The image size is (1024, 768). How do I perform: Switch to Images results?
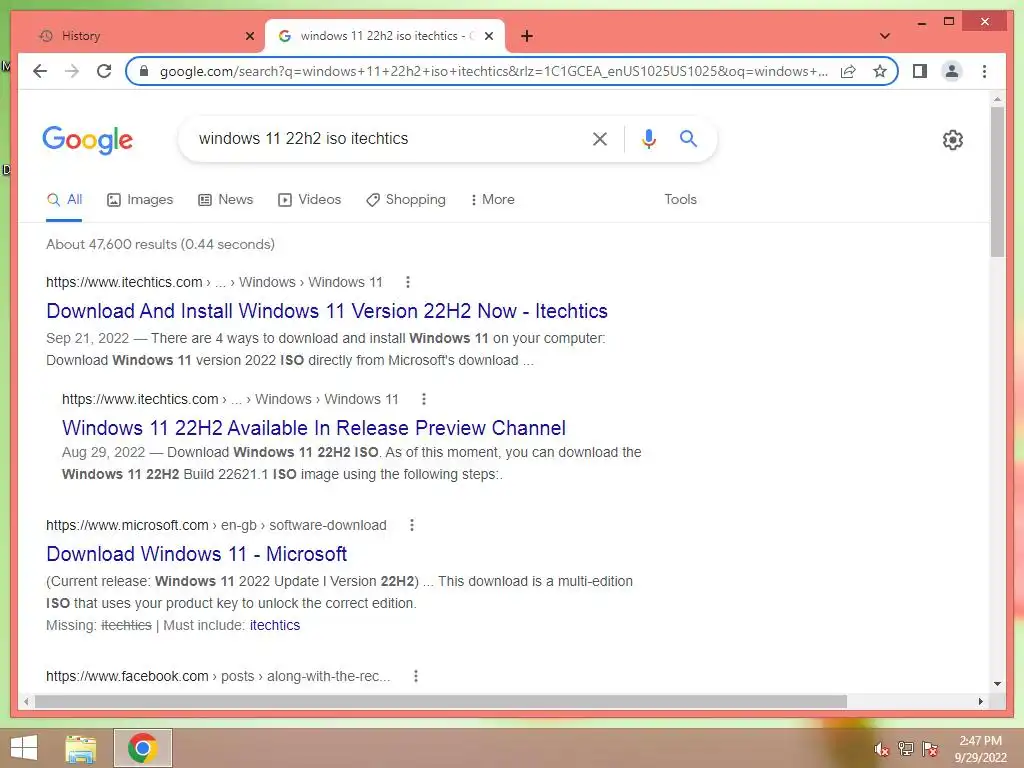(140, 200)
